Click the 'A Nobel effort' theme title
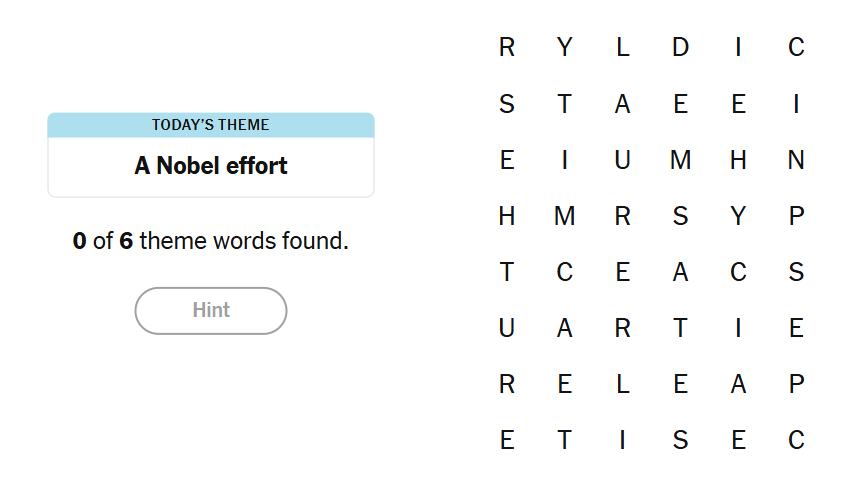Viewport: 854px width, 497px height. point(211,166)
